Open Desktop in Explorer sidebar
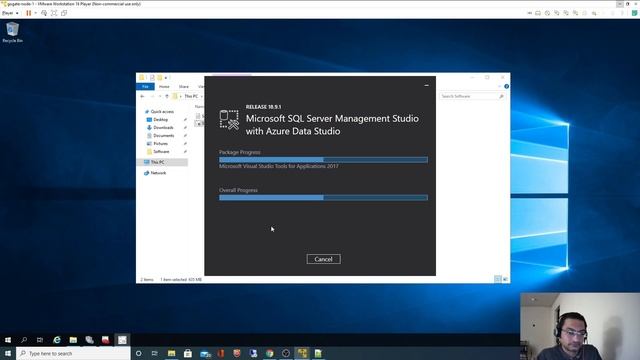Image resolution: width=640 pixels, height=360 pixels. (x=160, y=120)
